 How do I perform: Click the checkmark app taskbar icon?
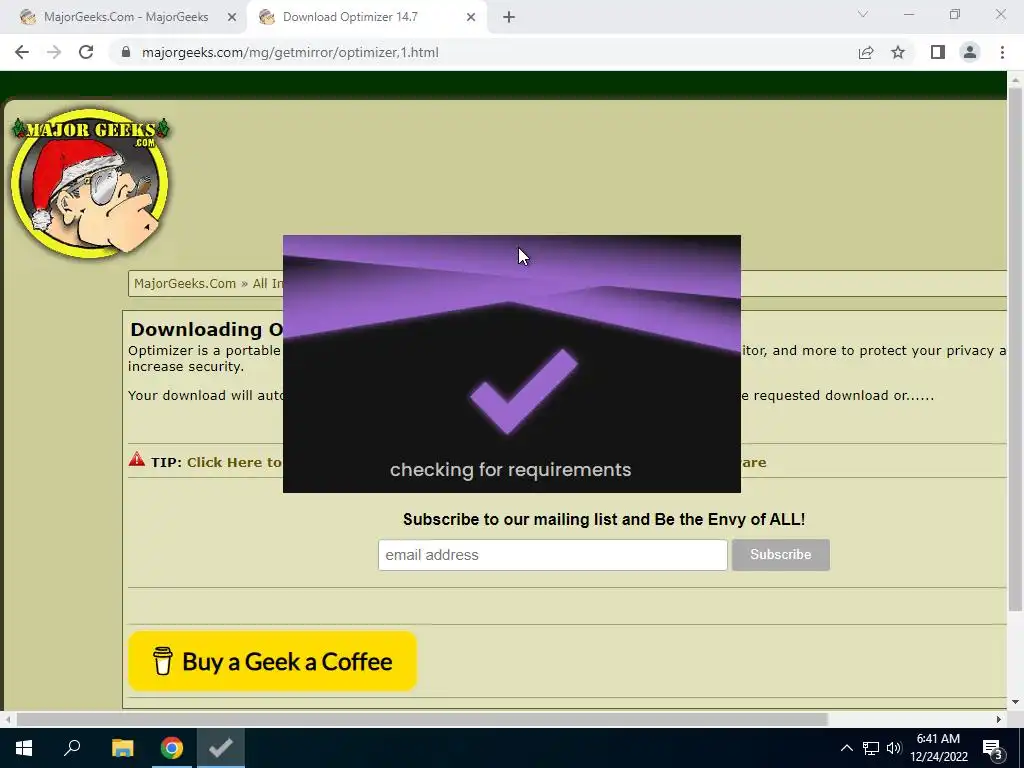click(x=221, y=748)
